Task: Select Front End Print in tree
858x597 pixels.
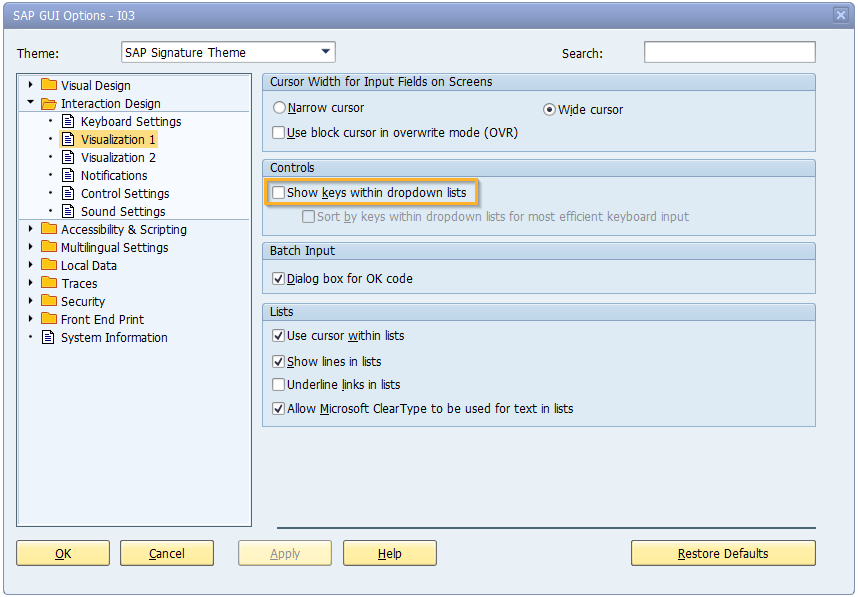Action: (102, 319)
